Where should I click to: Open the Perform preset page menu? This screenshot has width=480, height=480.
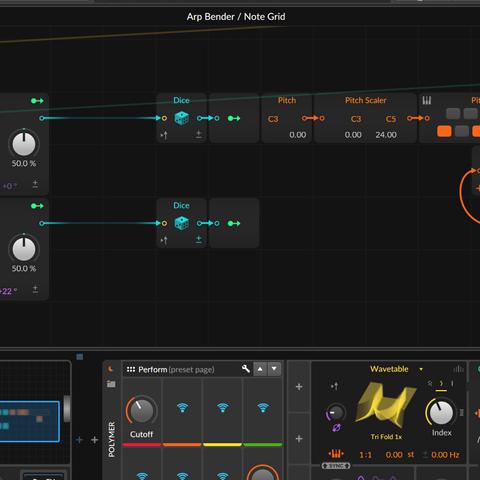click(170, 369)
